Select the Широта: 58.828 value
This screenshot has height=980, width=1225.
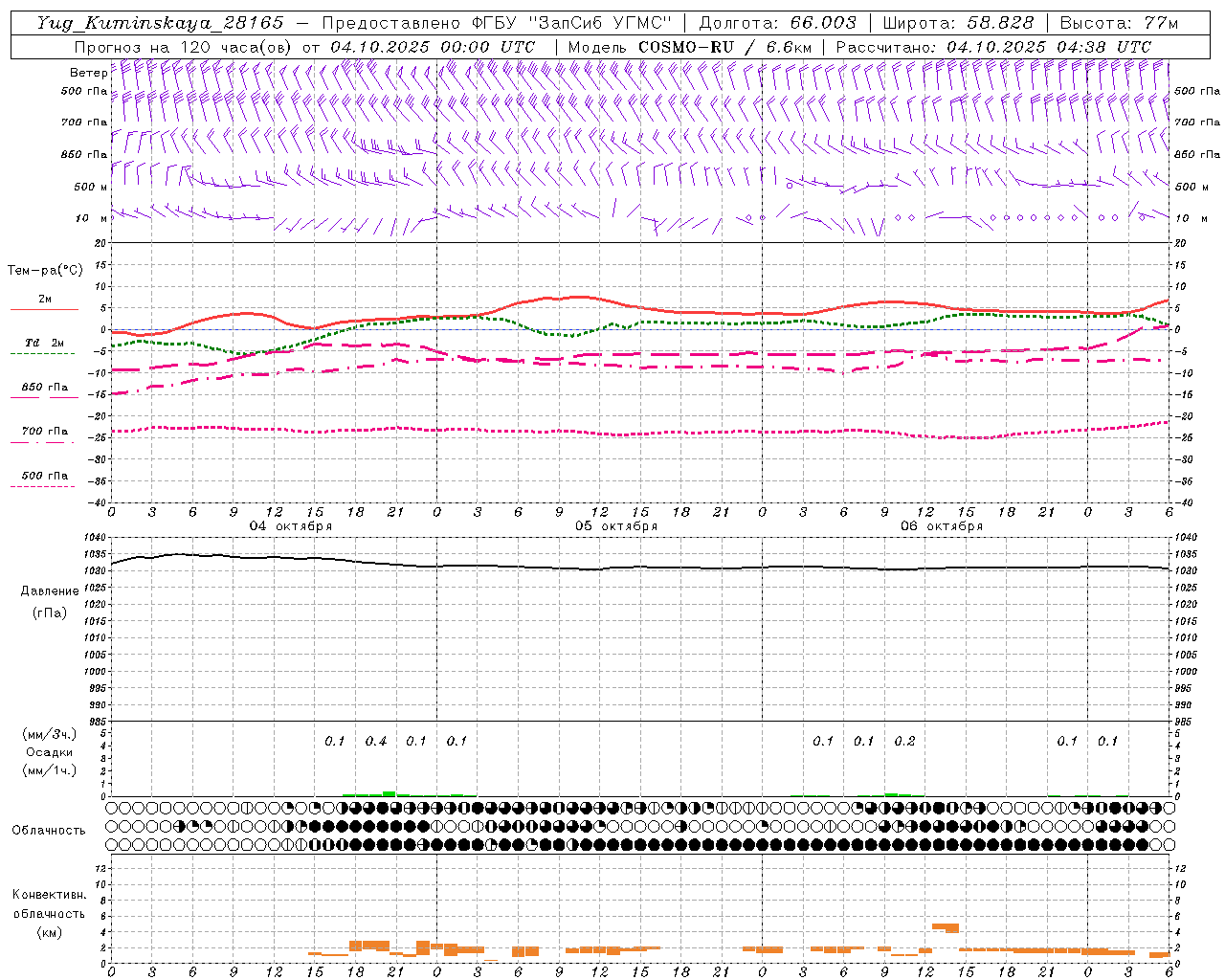[958, 23]
